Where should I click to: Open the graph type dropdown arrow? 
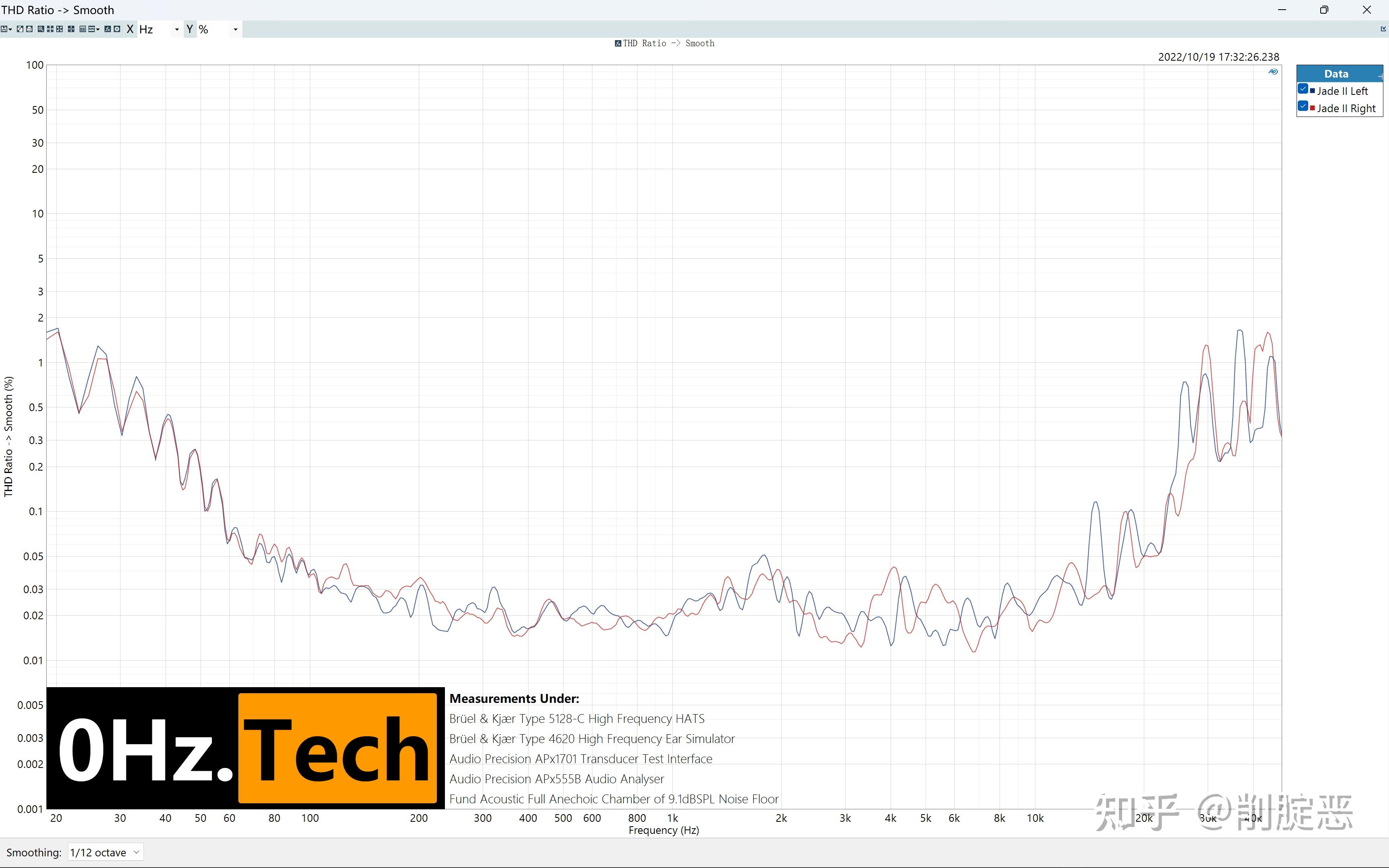(98, 29)
